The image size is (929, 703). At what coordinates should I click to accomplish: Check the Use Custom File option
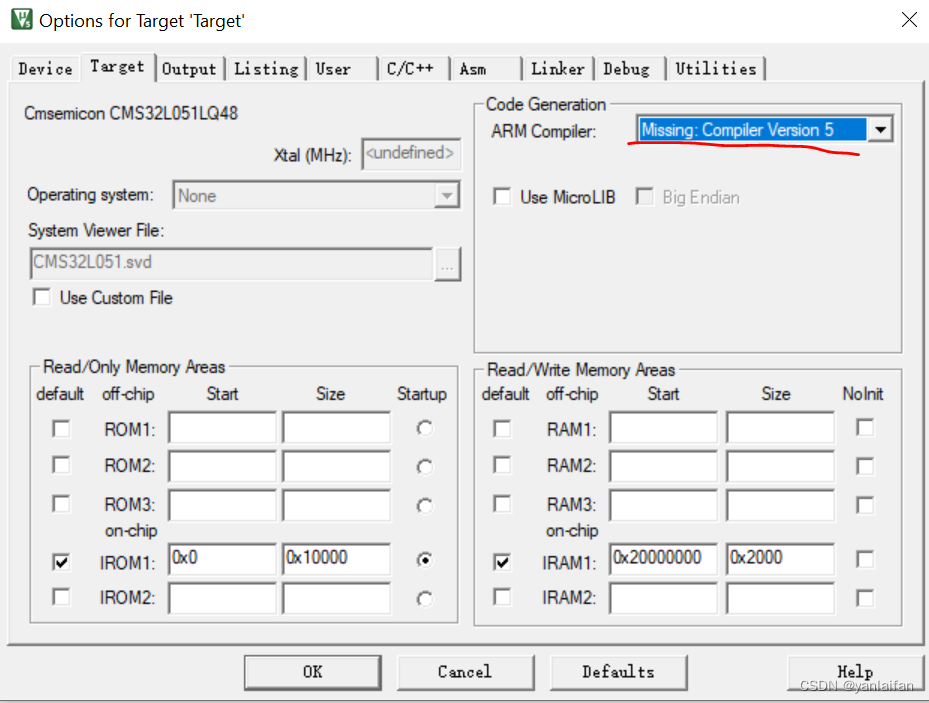(42, 297)
